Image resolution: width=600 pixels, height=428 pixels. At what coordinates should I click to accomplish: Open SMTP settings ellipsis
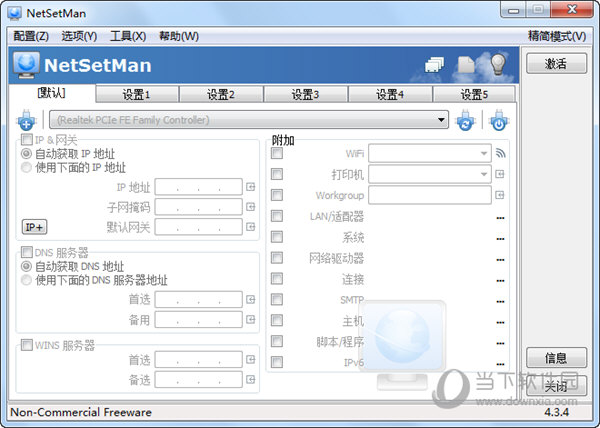point(500,301)
